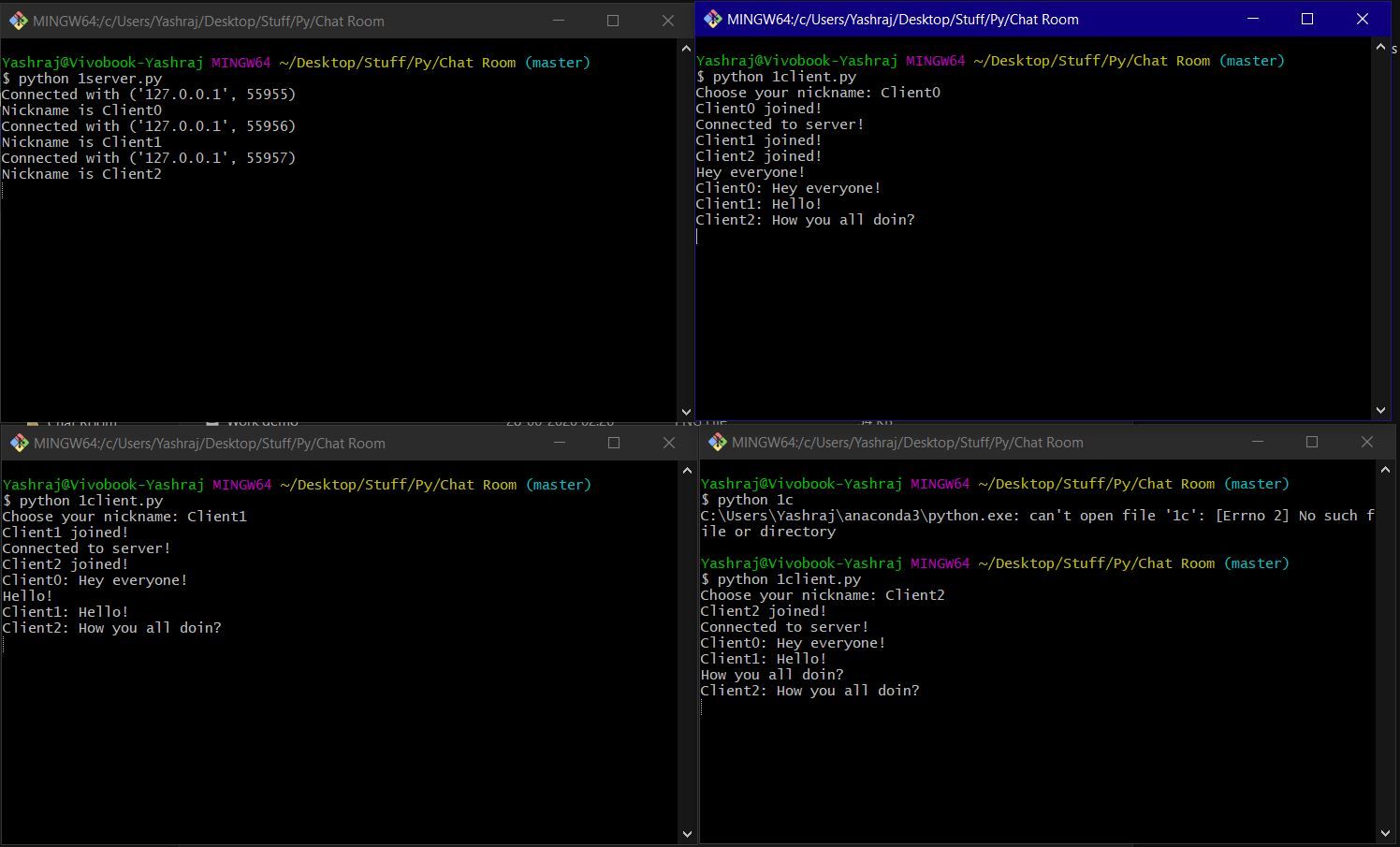
Task: Close the Client1 terminal window
Action: (669, 443)
